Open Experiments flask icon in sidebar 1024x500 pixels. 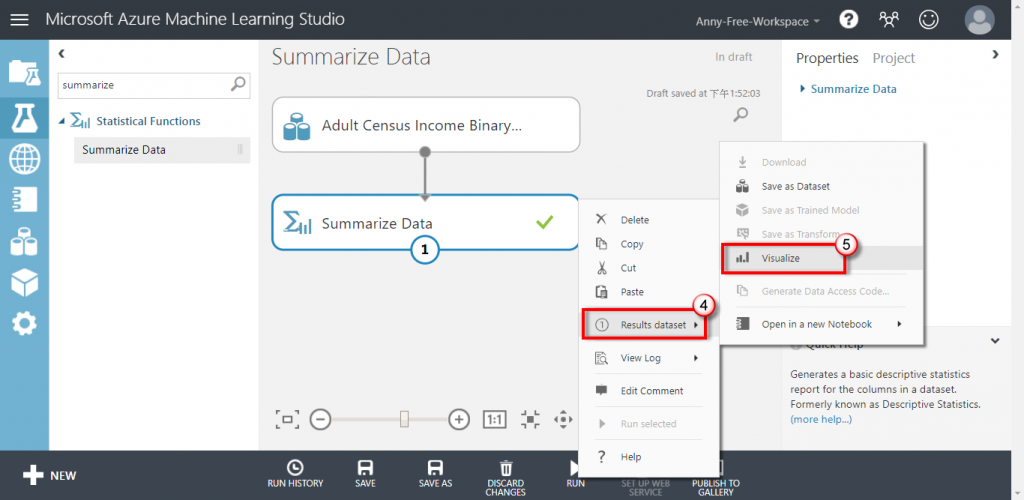tap(24, 116)
